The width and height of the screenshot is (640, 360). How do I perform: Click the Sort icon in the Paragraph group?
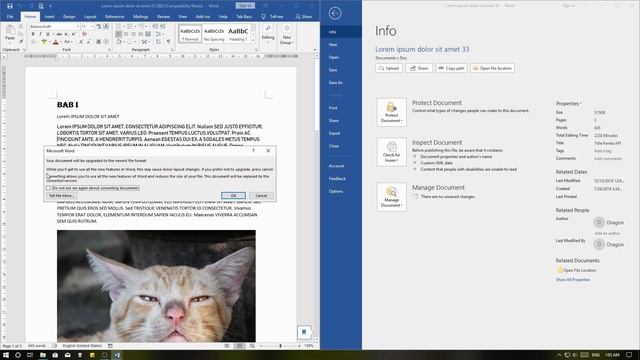click(x=158, y=42)
